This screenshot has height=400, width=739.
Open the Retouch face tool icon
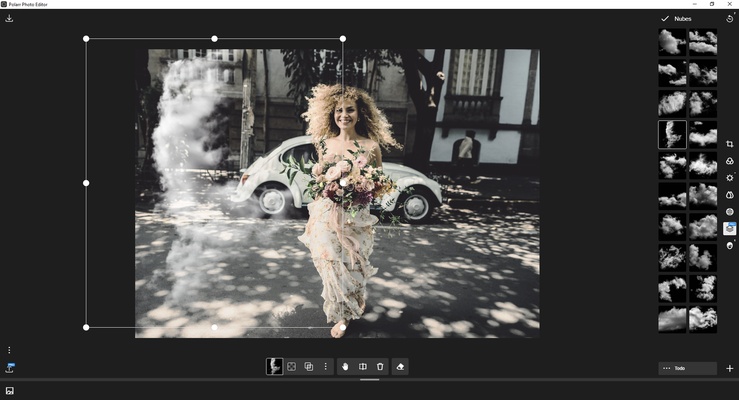point(730,245)
